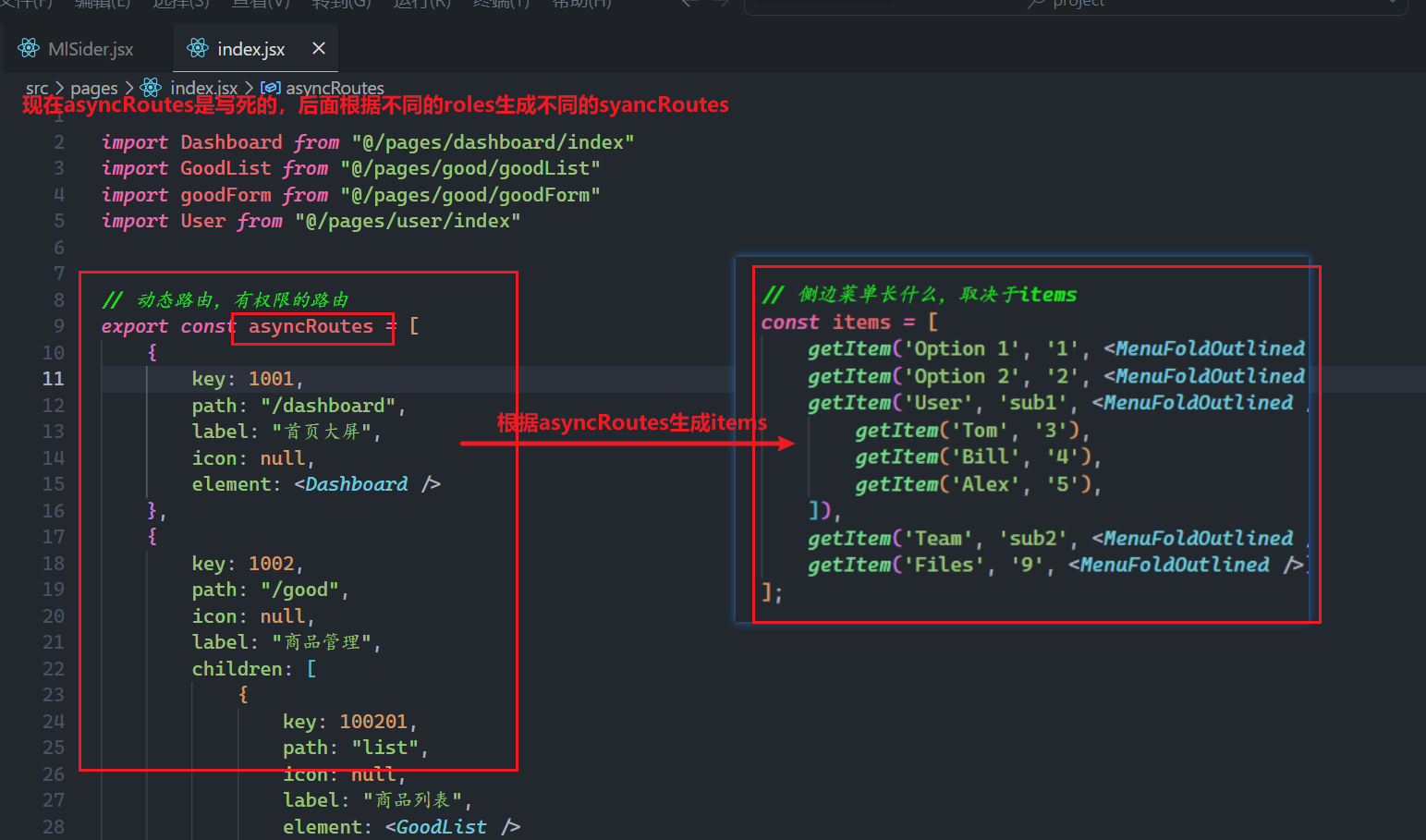Click the <GoodList /> element on line 28
The width and height of the screenshot is (1426, 840).
tap(453, 827)
